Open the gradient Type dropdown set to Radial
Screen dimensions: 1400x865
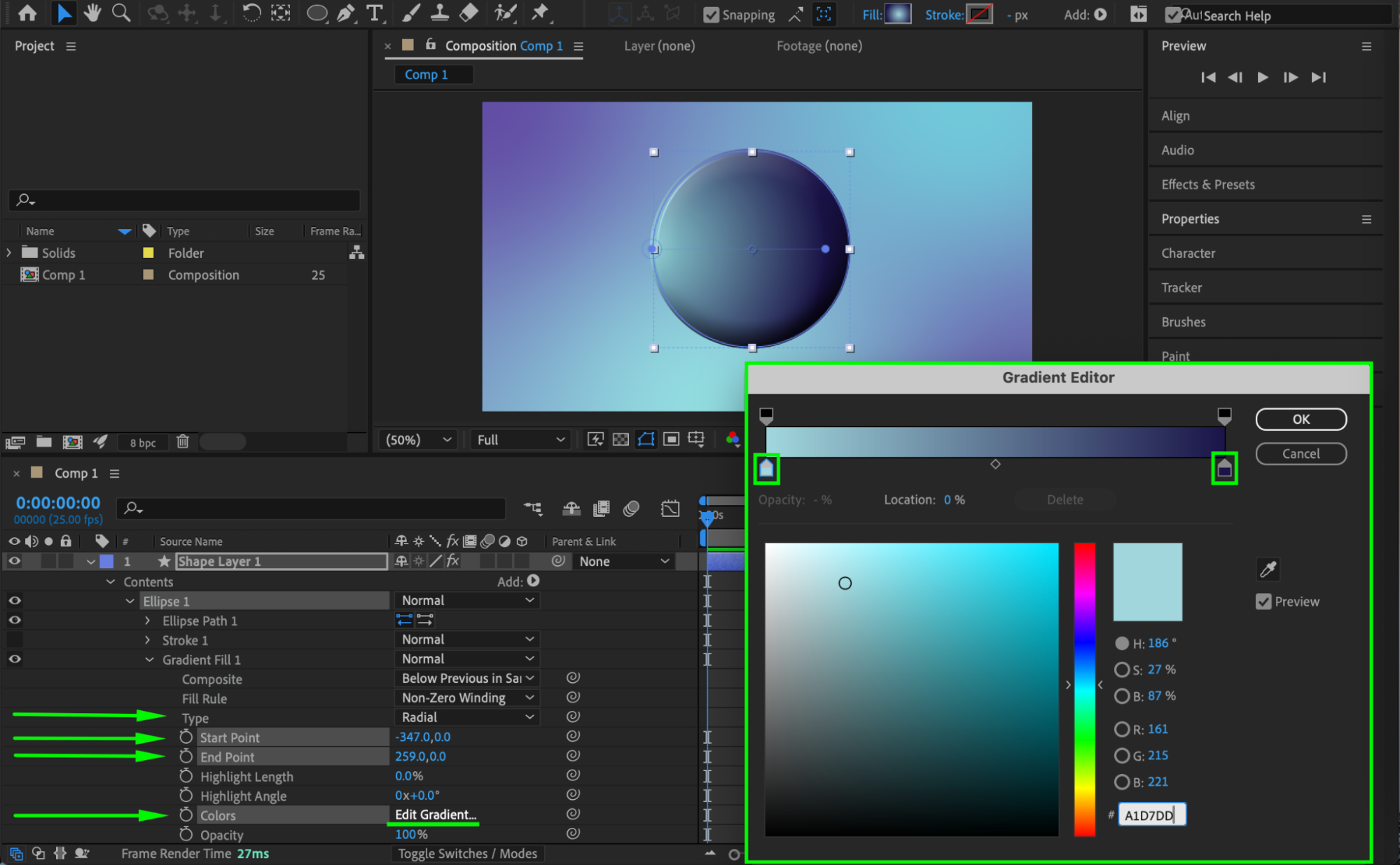pyautogui.click(x=466, y=717)
